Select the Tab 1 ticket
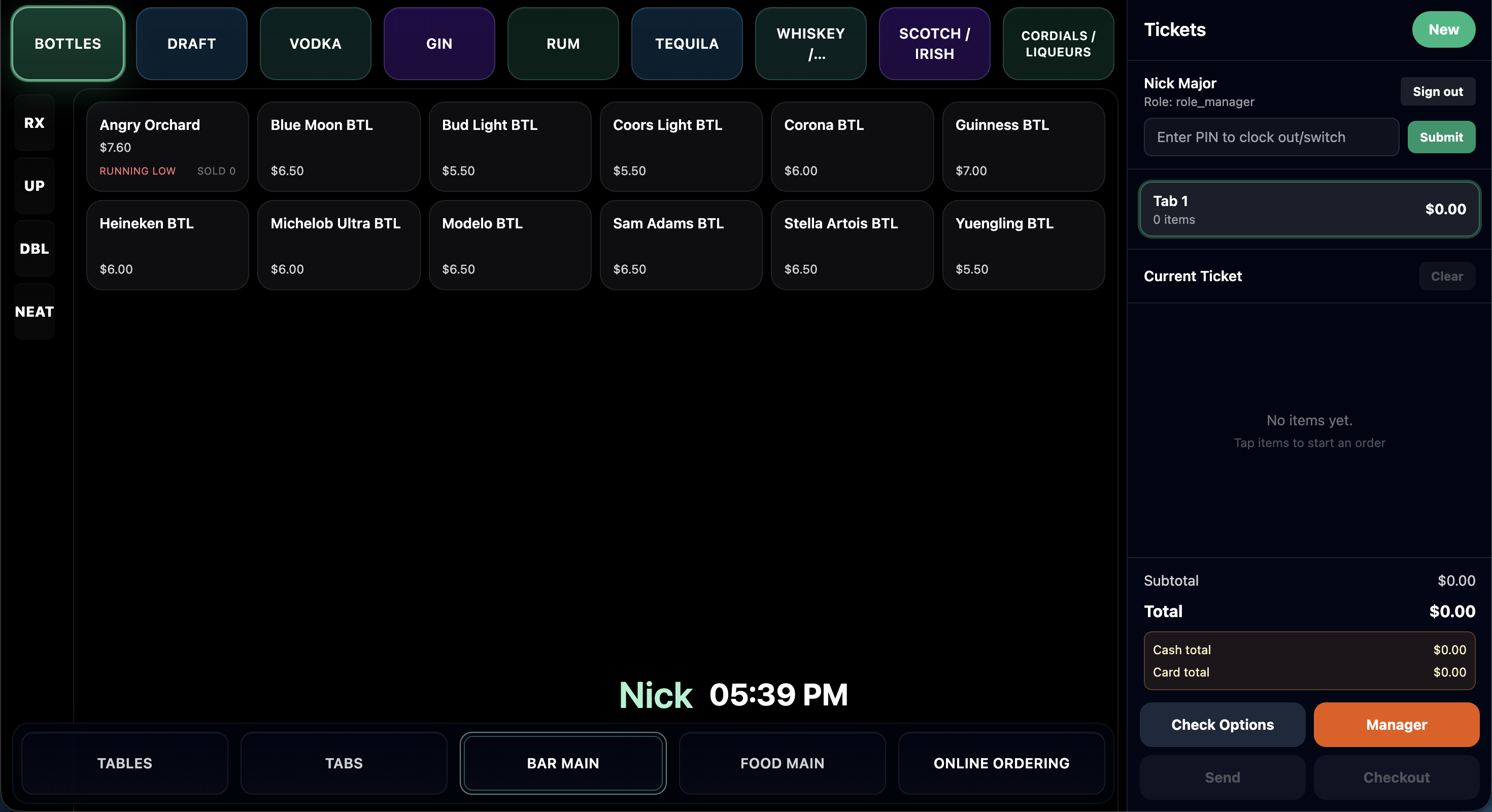Image resolution: width=1492 pixels, height=812 pixels. point(1309,209)
